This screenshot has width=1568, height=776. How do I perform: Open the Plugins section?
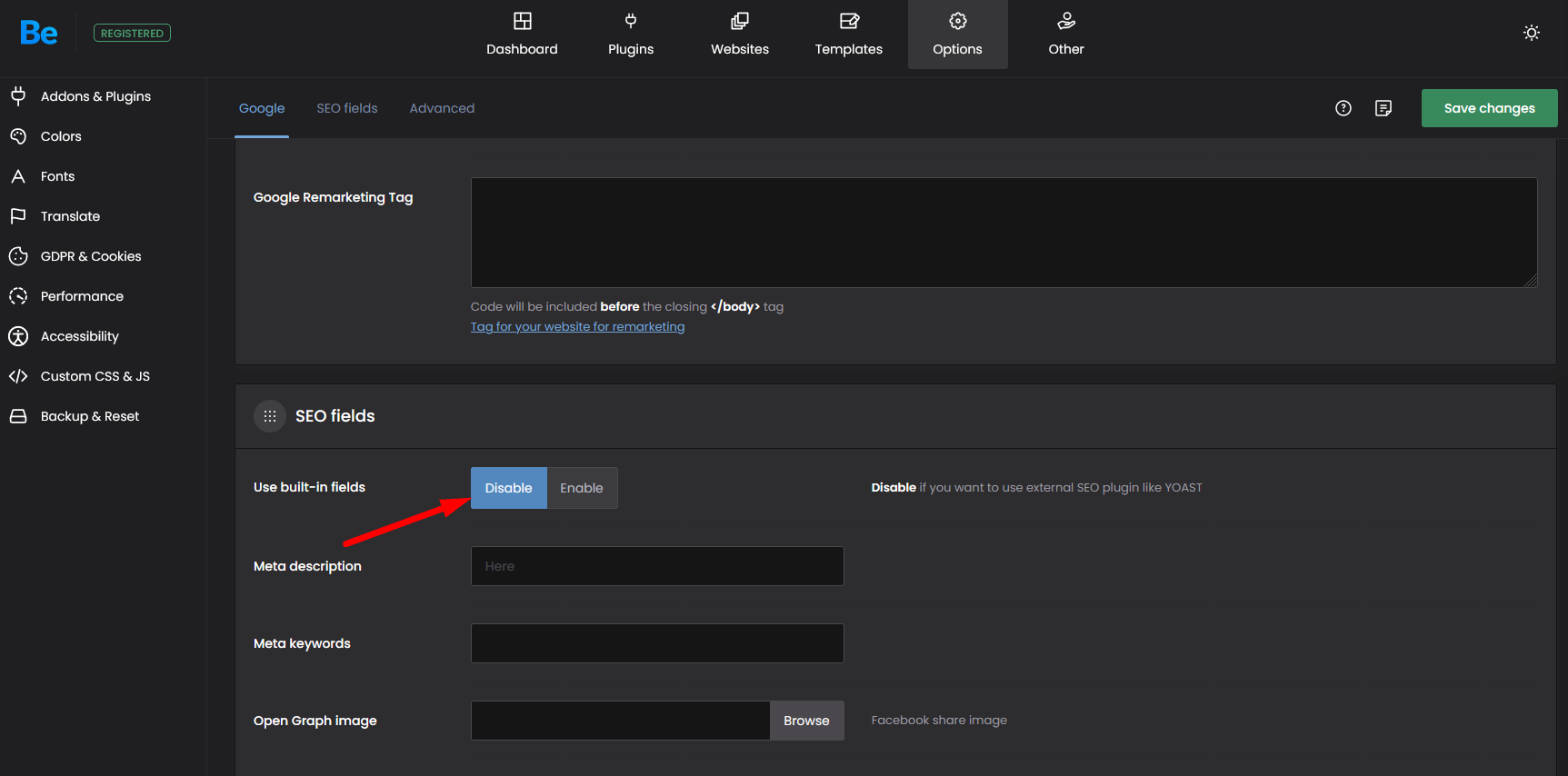[631, 35]
